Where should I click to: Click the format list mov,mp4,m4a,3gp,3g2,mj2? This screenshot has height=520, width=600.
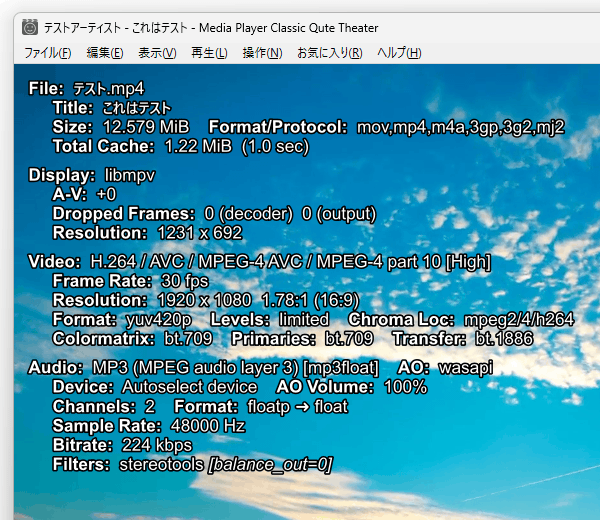tap(461, 127)
